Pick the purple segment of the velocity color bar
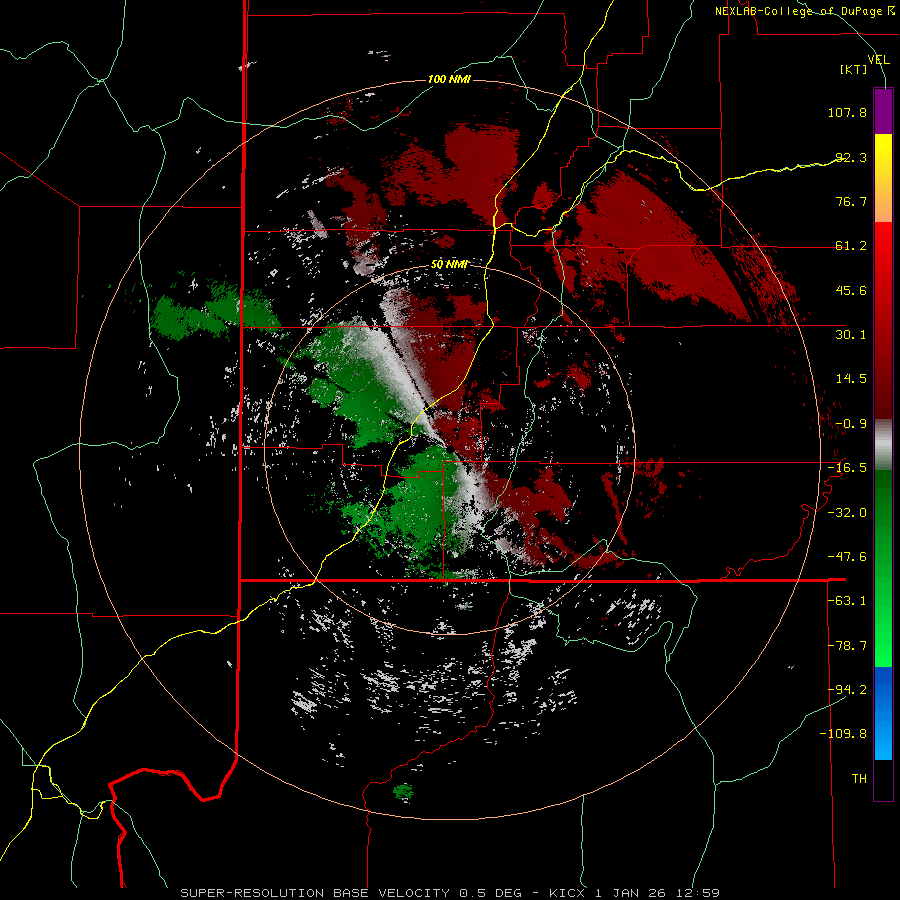 coord(883,111)
